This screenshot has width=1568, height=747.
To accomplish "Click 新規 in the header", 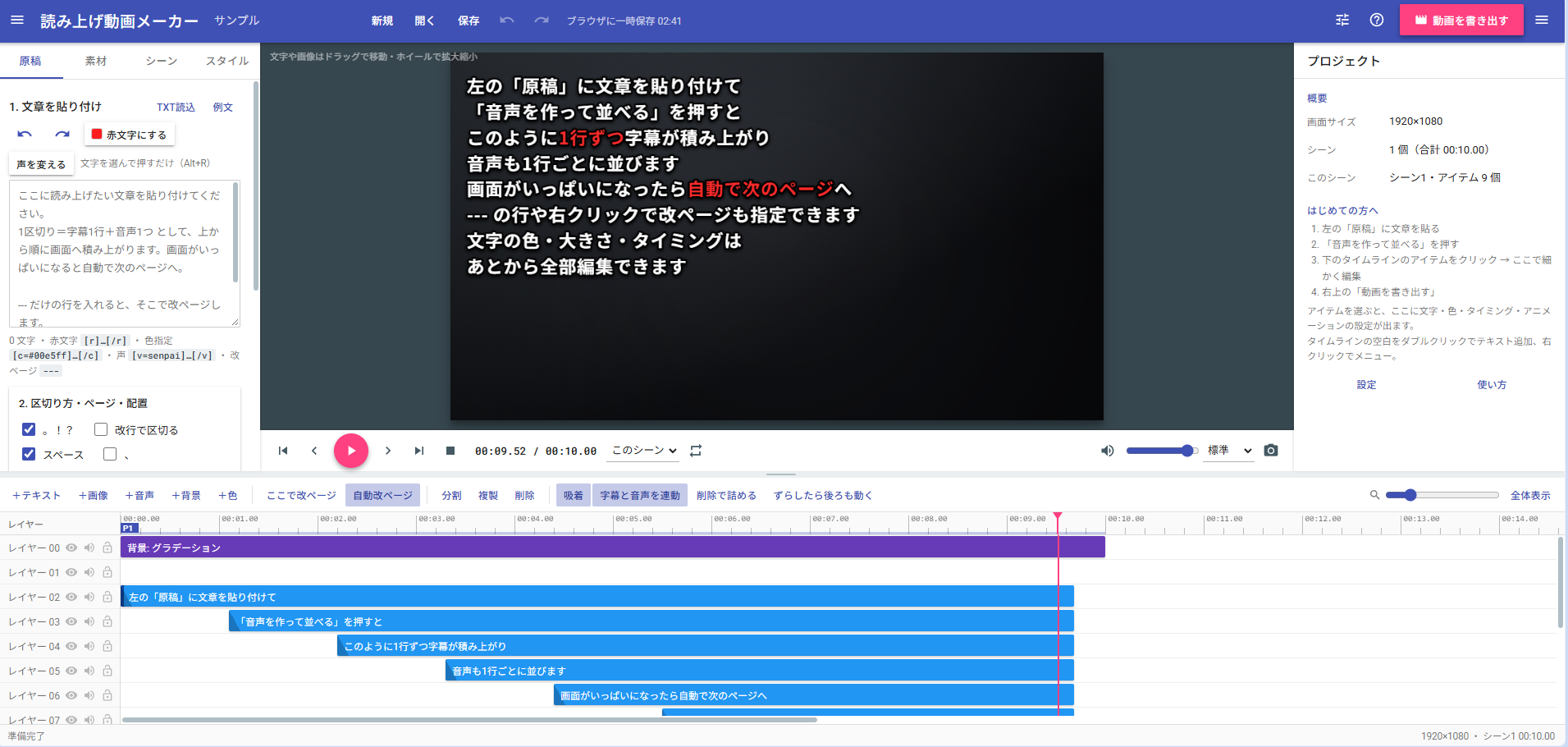I will 382,21.
